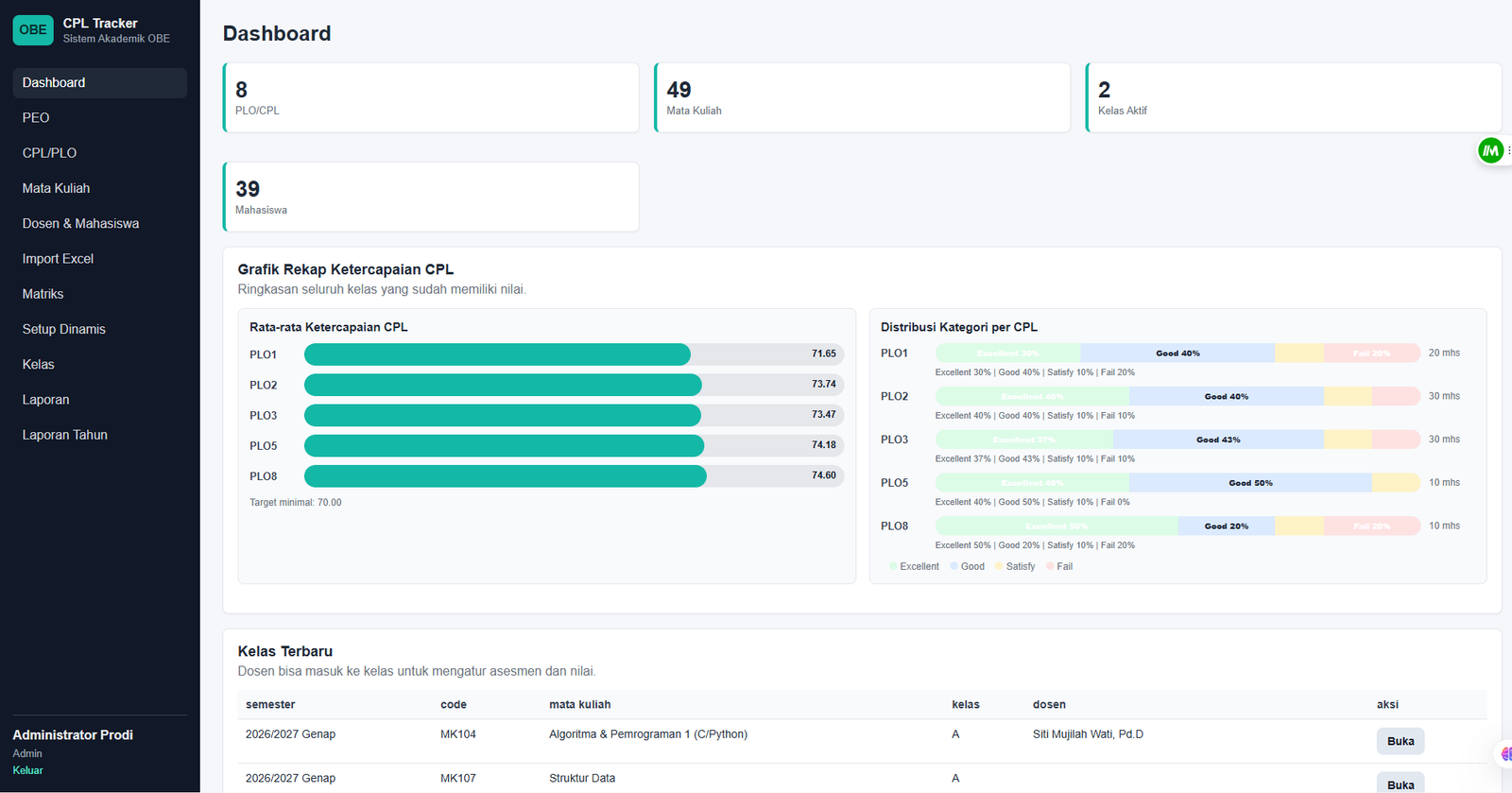Click the '20 mhs' label of PLO1
The height and width of the screenshot is (793, 1512).
1444,353
